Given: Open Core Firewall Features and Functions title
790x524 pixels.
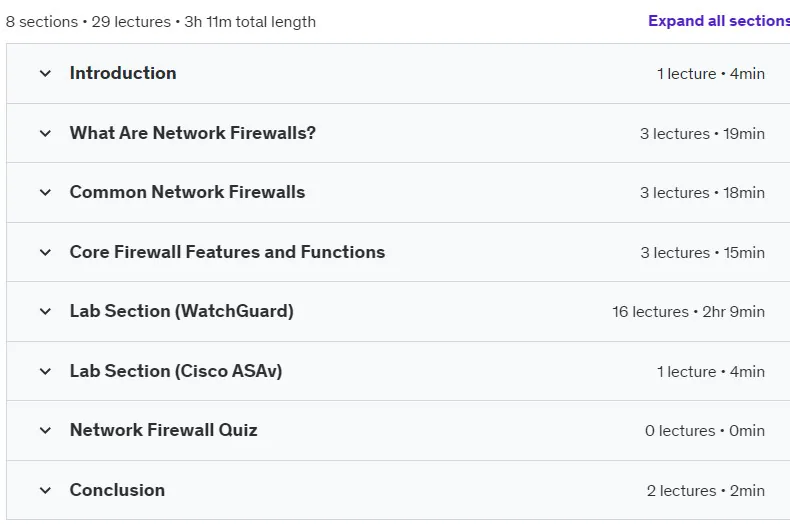Looking at the screenshot, I should coord(227,252).
